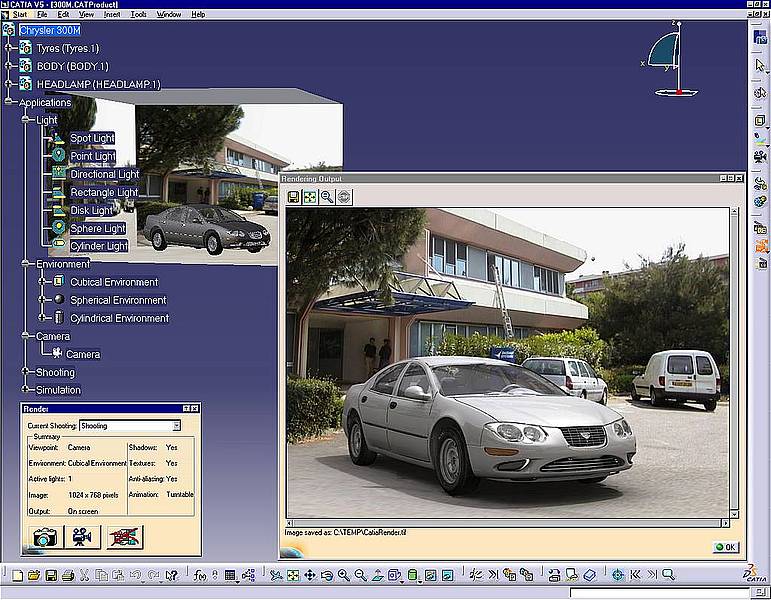Click the render video camera button
This screenshot has width=771, height=600.
click(x=83, y=537)
